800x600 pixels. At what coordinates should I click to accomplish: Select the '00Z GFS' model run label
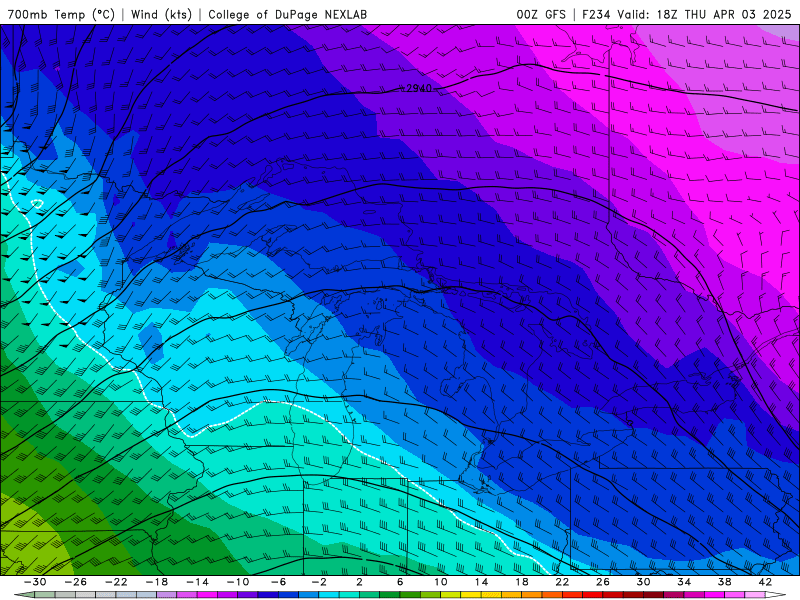tap(541, 14)
